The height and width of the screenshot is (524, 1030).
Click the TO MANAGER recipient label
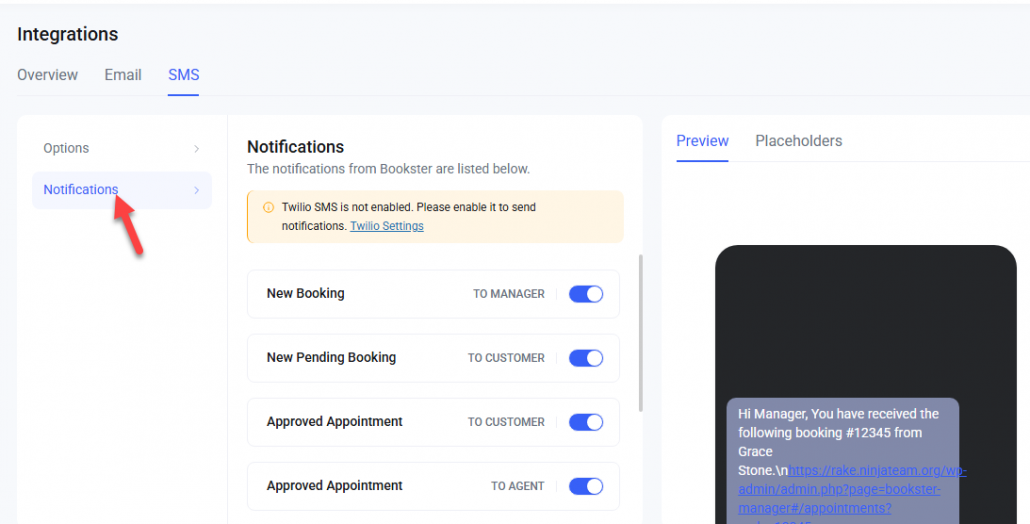(508, 294)
